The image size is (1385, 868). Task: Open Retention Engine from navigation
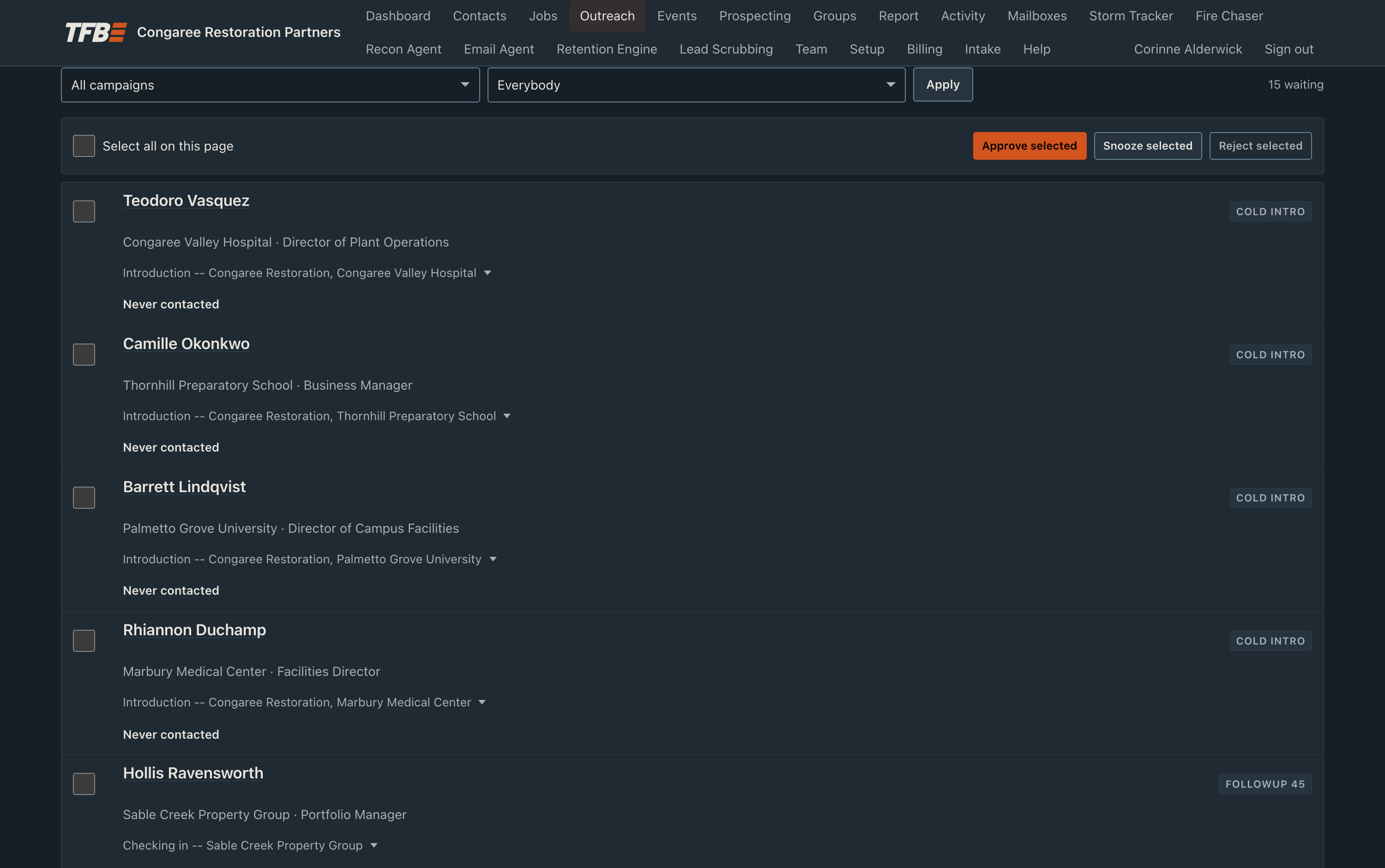(607, 49)
